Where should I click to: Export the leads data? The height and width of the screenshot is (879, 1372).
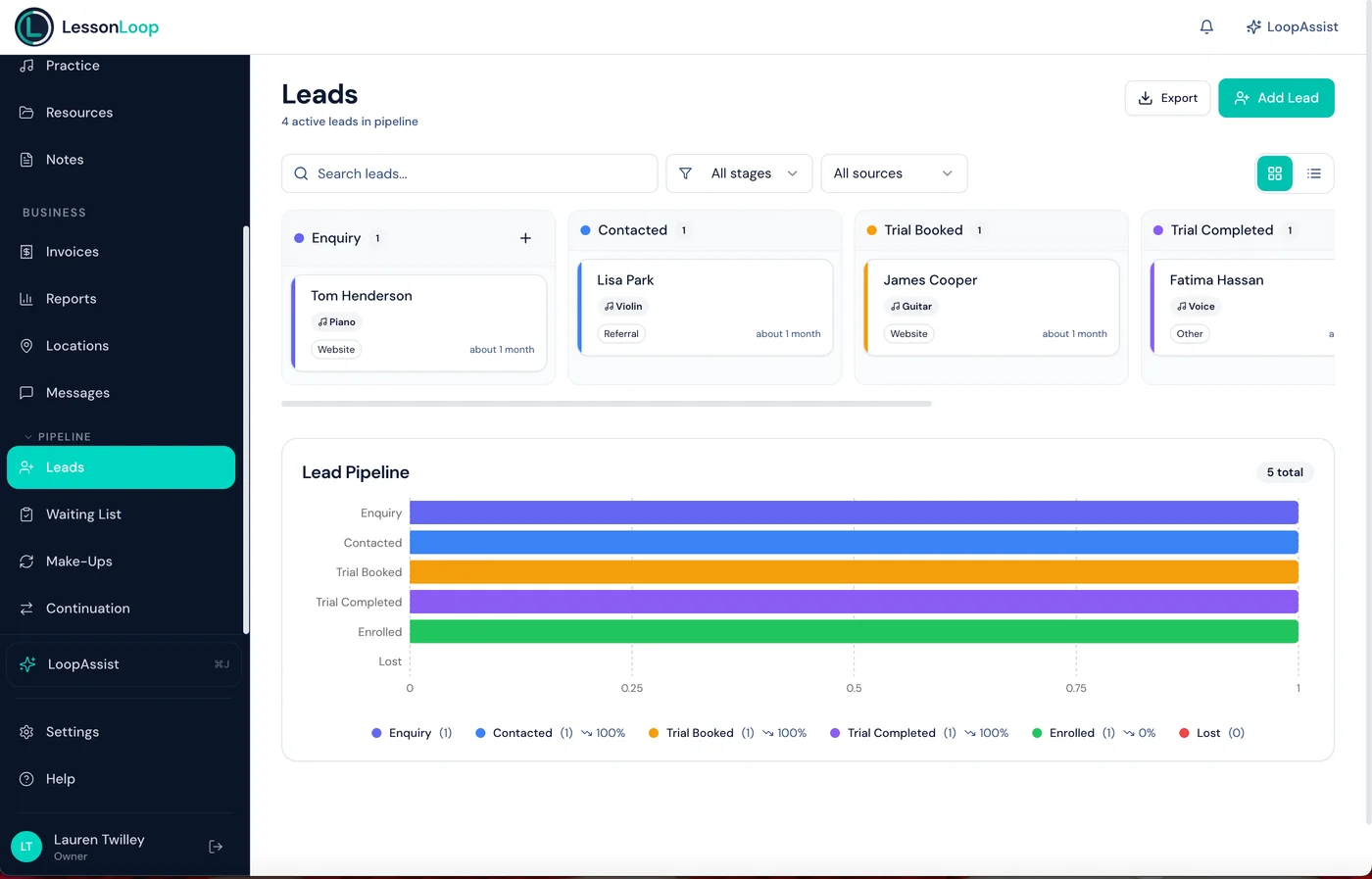pyautogui.click(x=1167, y=98)
